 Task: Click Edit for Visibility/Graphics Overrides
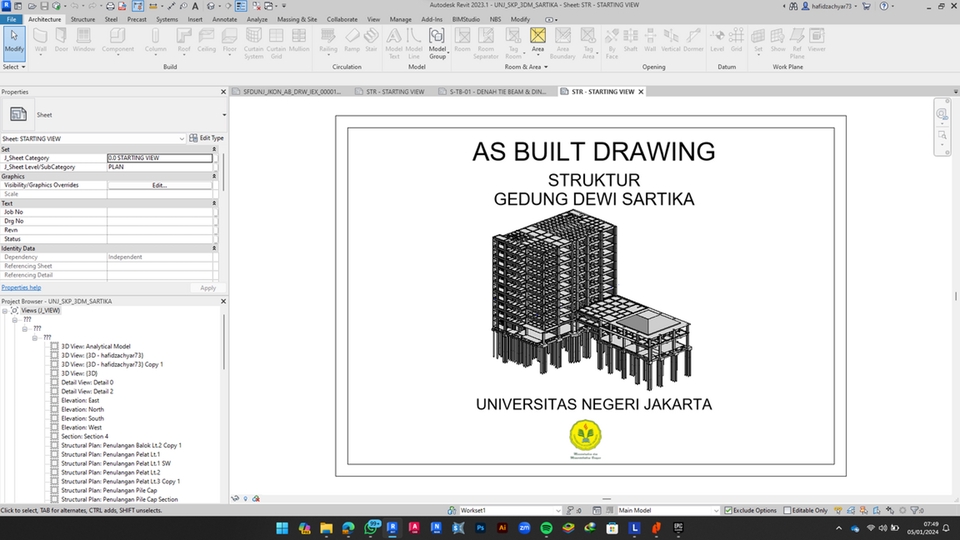[x=159, y=185]
